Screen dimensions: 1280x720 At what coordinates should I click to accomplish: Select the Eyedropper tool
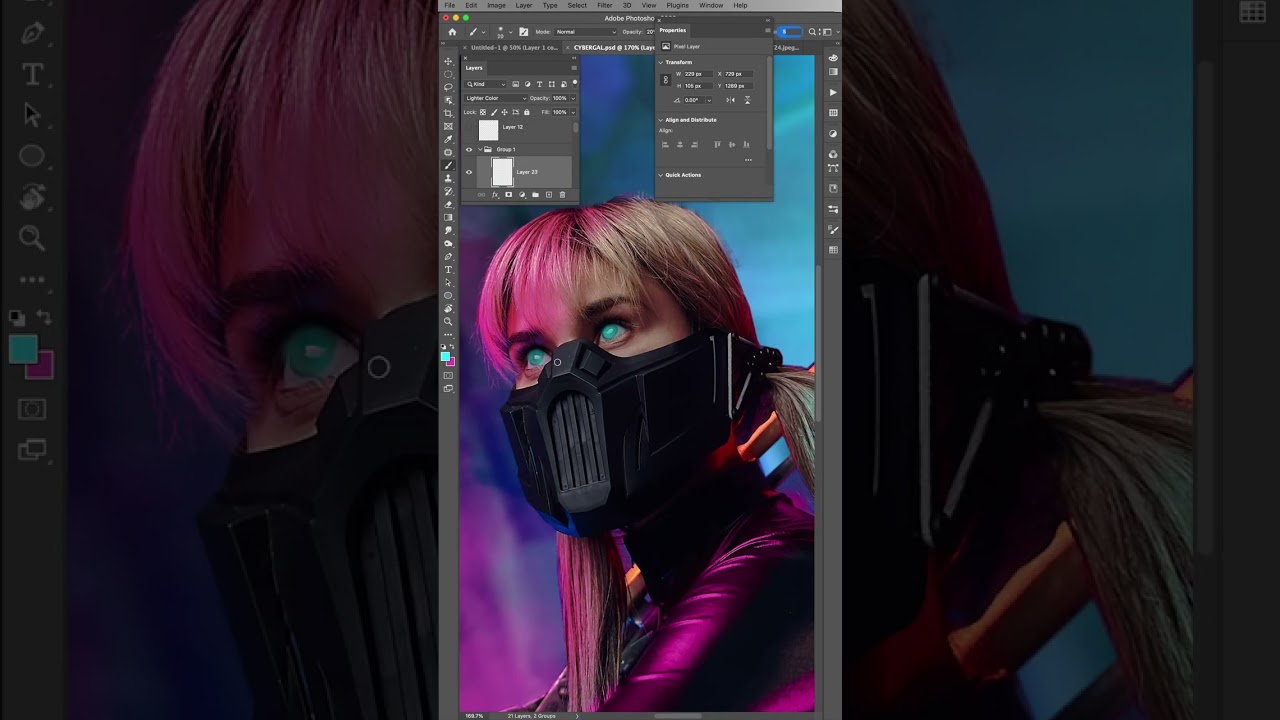[x=448, y=139]
